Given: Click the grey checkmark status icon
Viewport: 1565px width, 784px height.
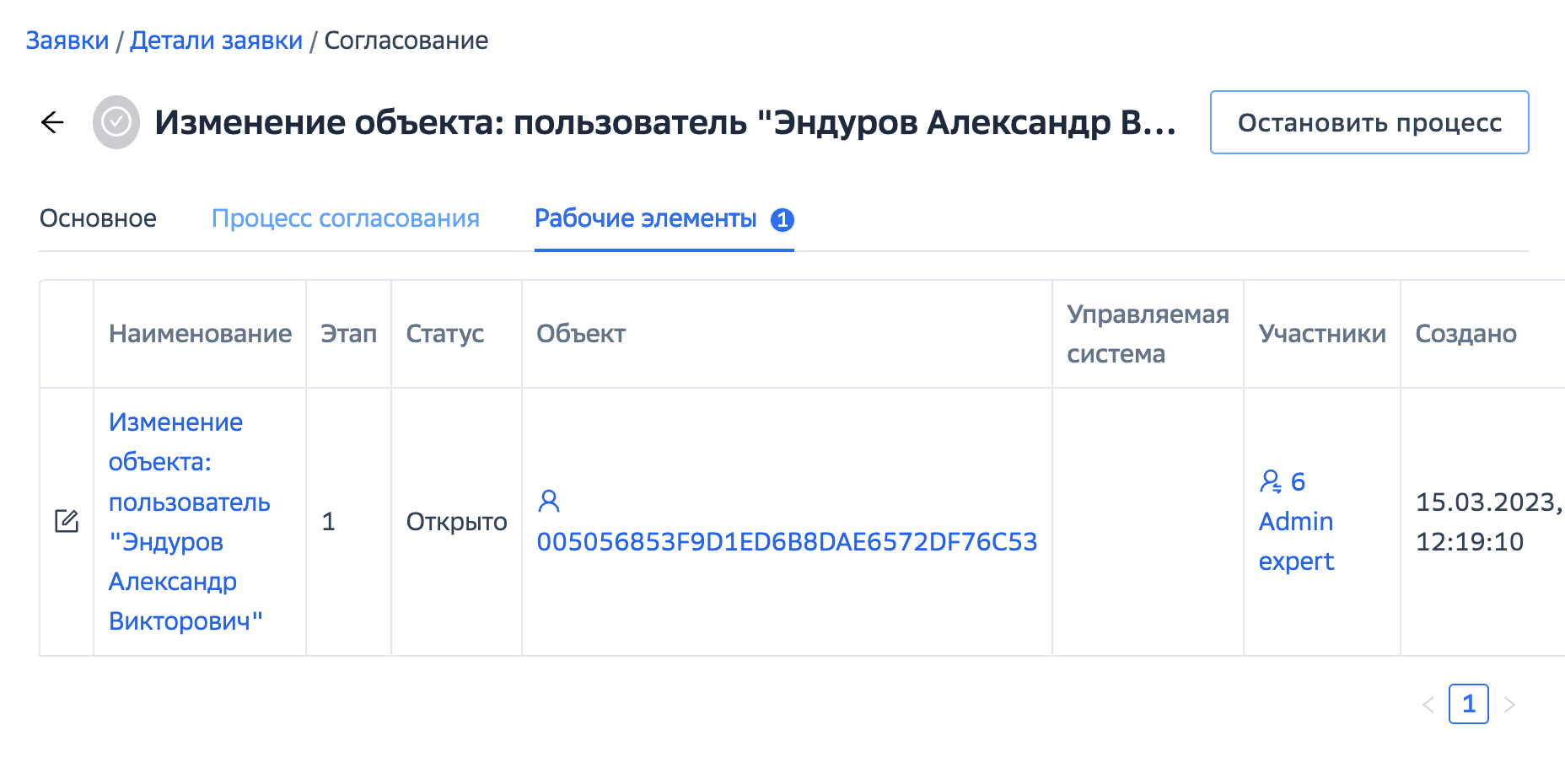Looking at the screenshot, I should pos(116,122).
